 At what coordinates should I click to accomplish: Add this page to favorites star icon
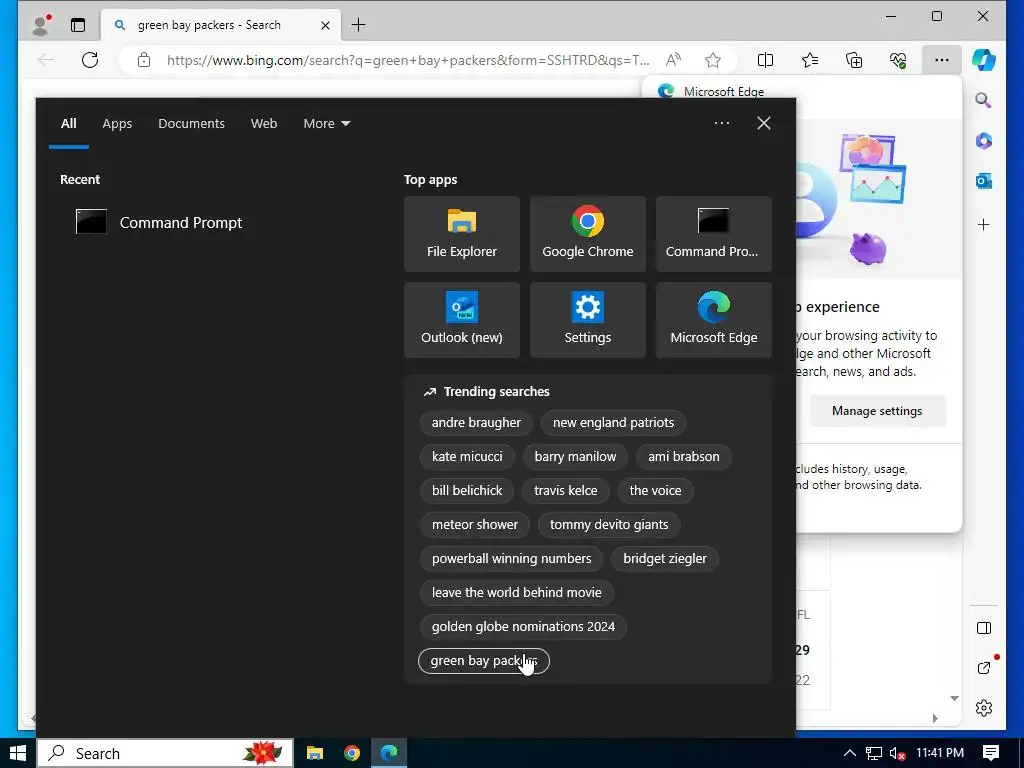tap(712, 60)
